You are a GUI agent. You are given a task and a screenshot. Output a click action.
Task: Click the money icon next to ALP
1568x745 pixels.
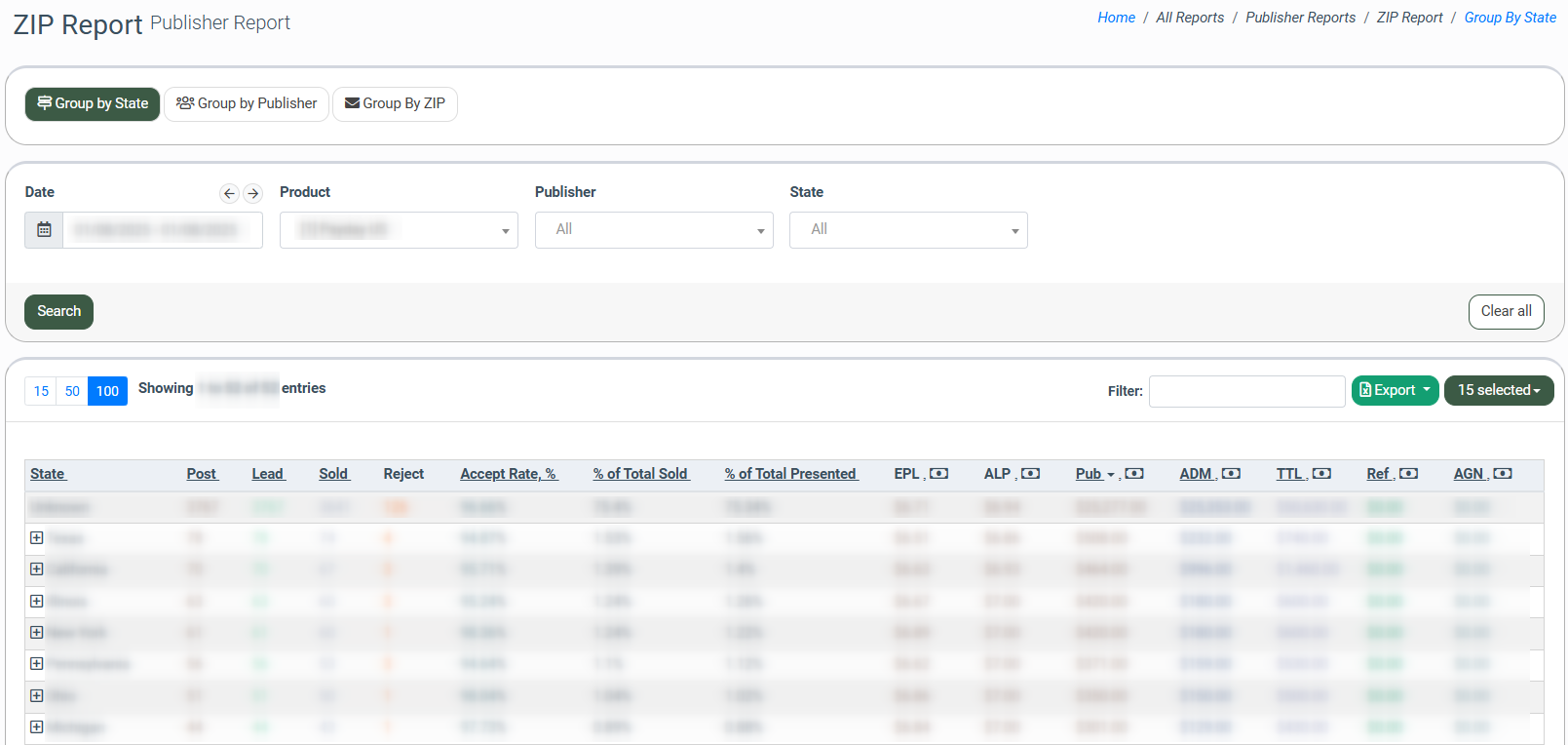click(x=1030, y=474)
